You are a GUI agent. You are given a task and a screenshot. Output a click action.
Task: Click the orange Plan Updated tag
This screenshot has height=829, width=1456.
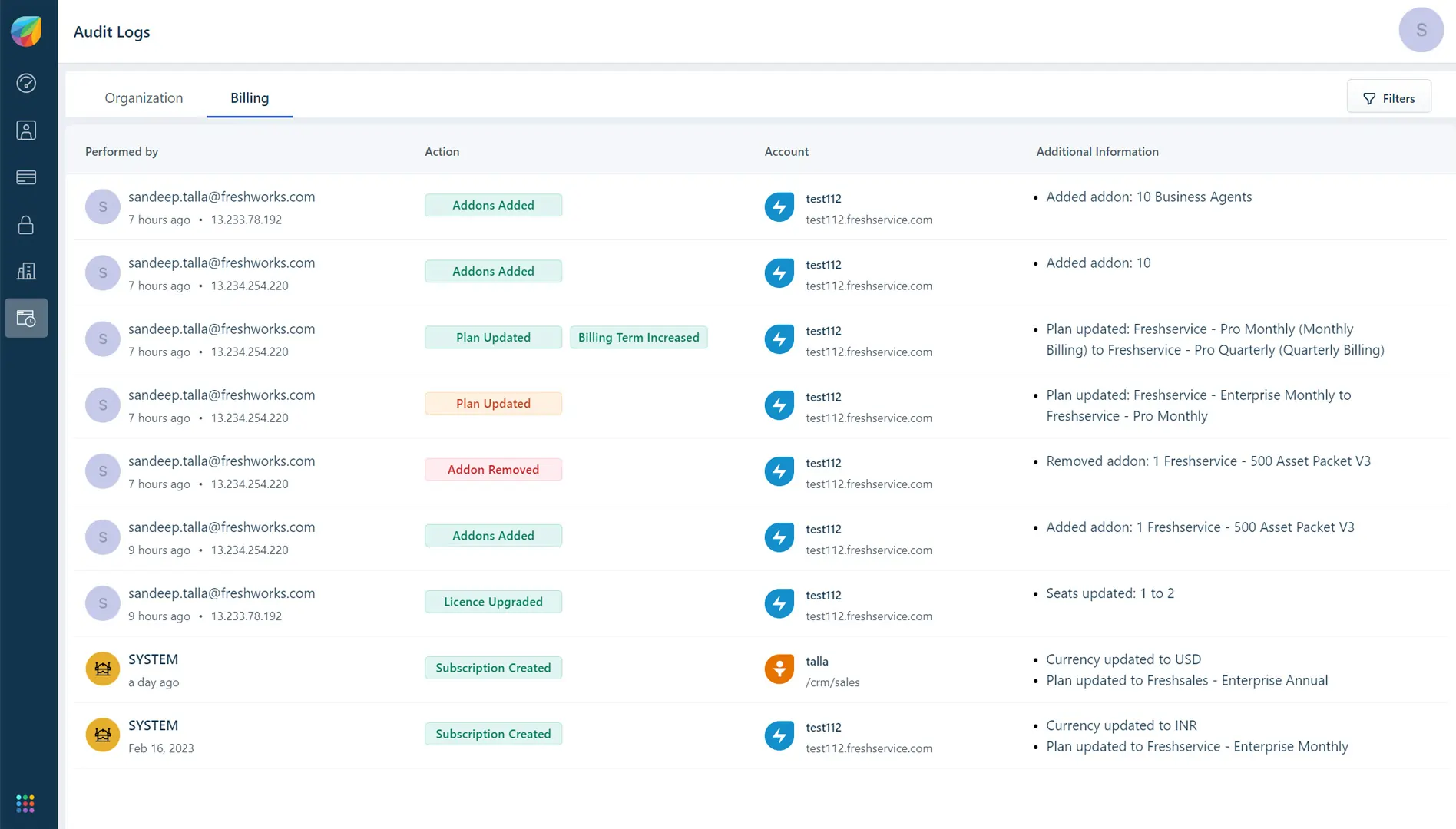click(493, 403)
